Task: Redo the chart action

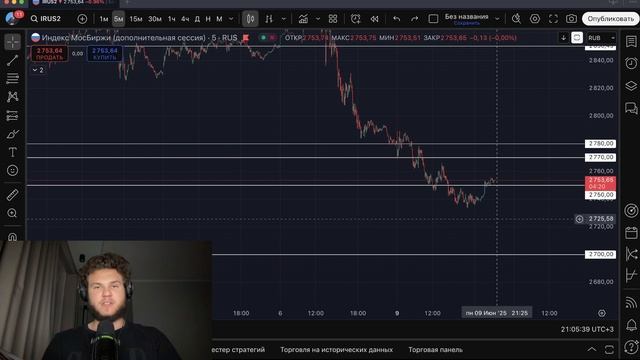Action: pyautogui.click(x=414, y=19)
